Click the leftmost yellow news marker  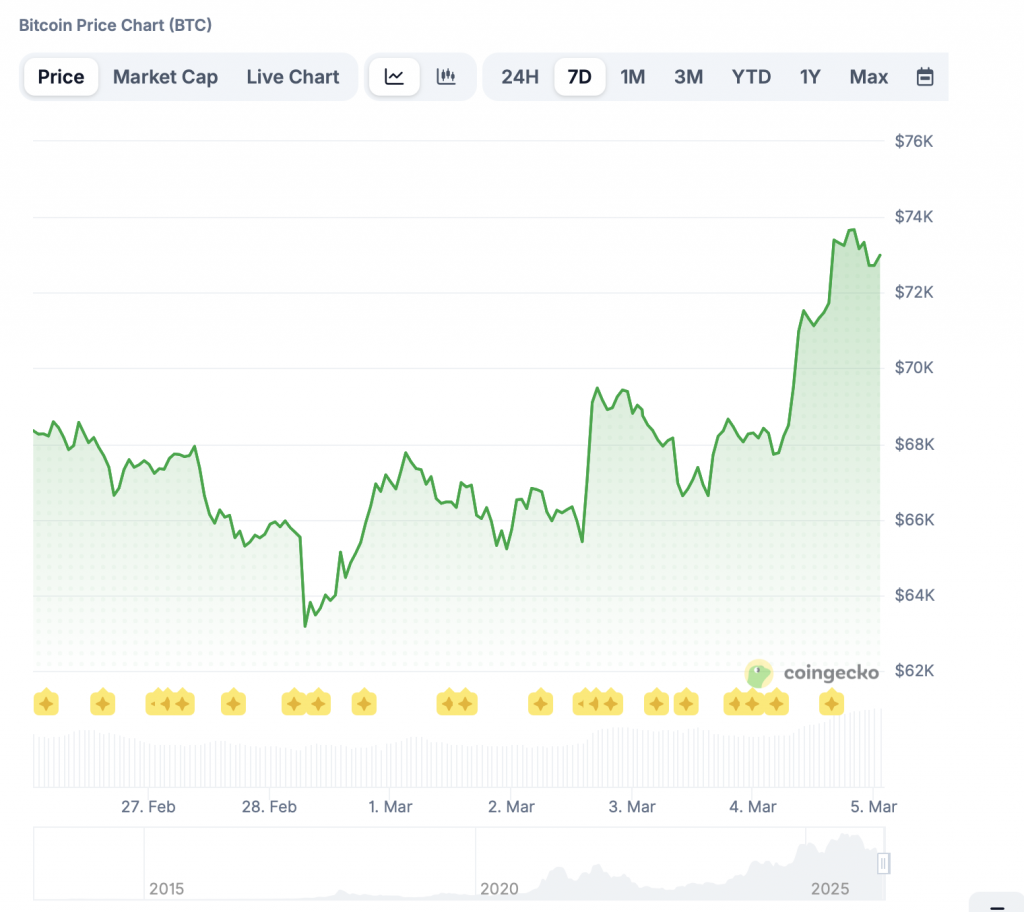pos(45,703)
